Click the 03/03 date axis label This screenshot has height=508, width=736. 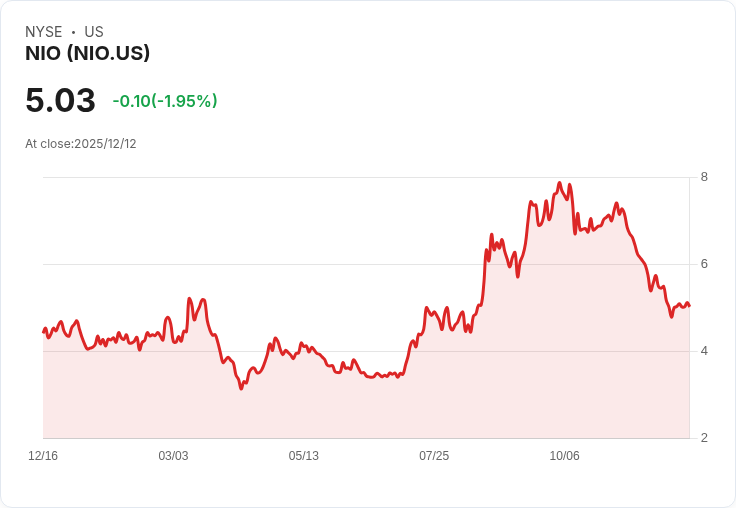coord(173,455)
